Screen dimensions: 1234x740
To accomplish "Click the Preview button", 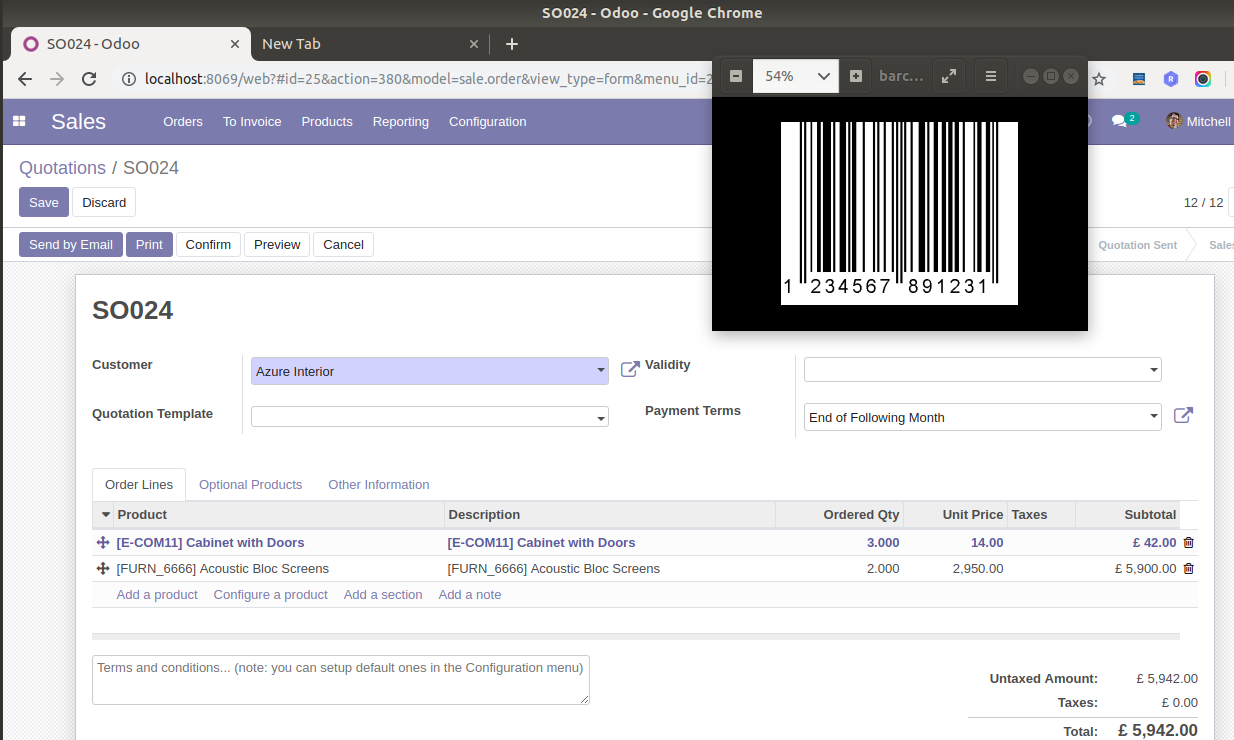I will [277, 244].
